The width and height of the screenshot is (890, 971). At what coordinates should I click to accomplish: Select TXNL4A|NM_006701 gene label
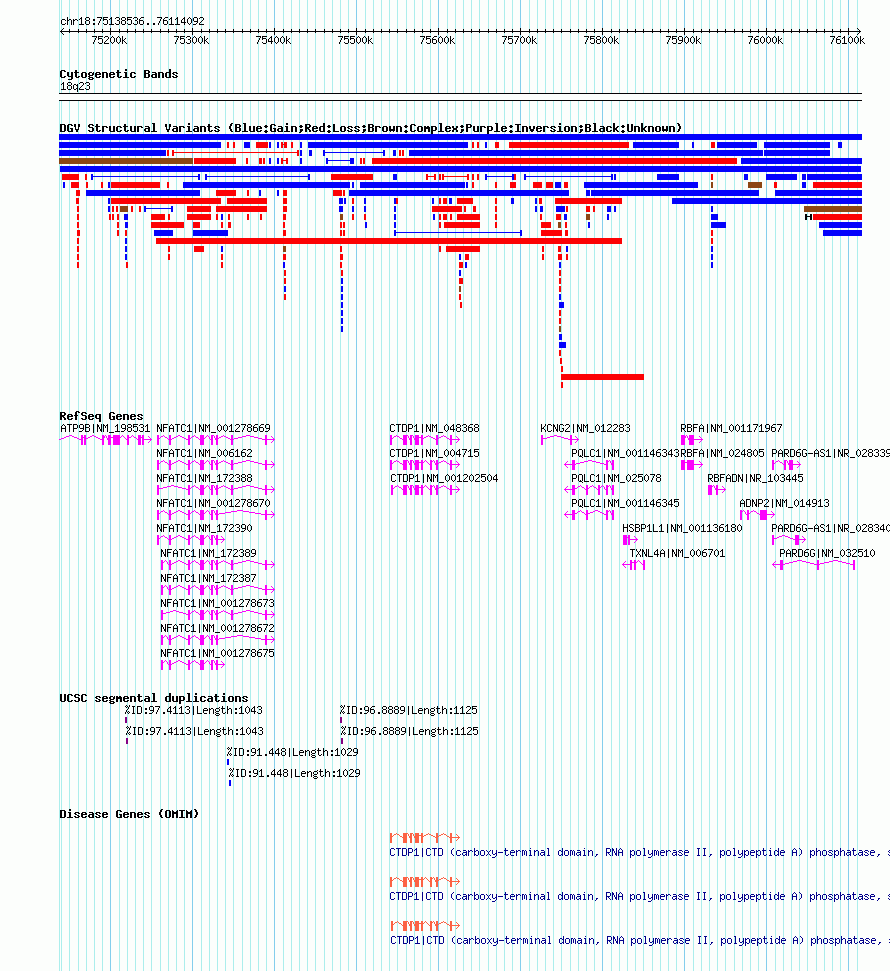[x=677, y=553]
